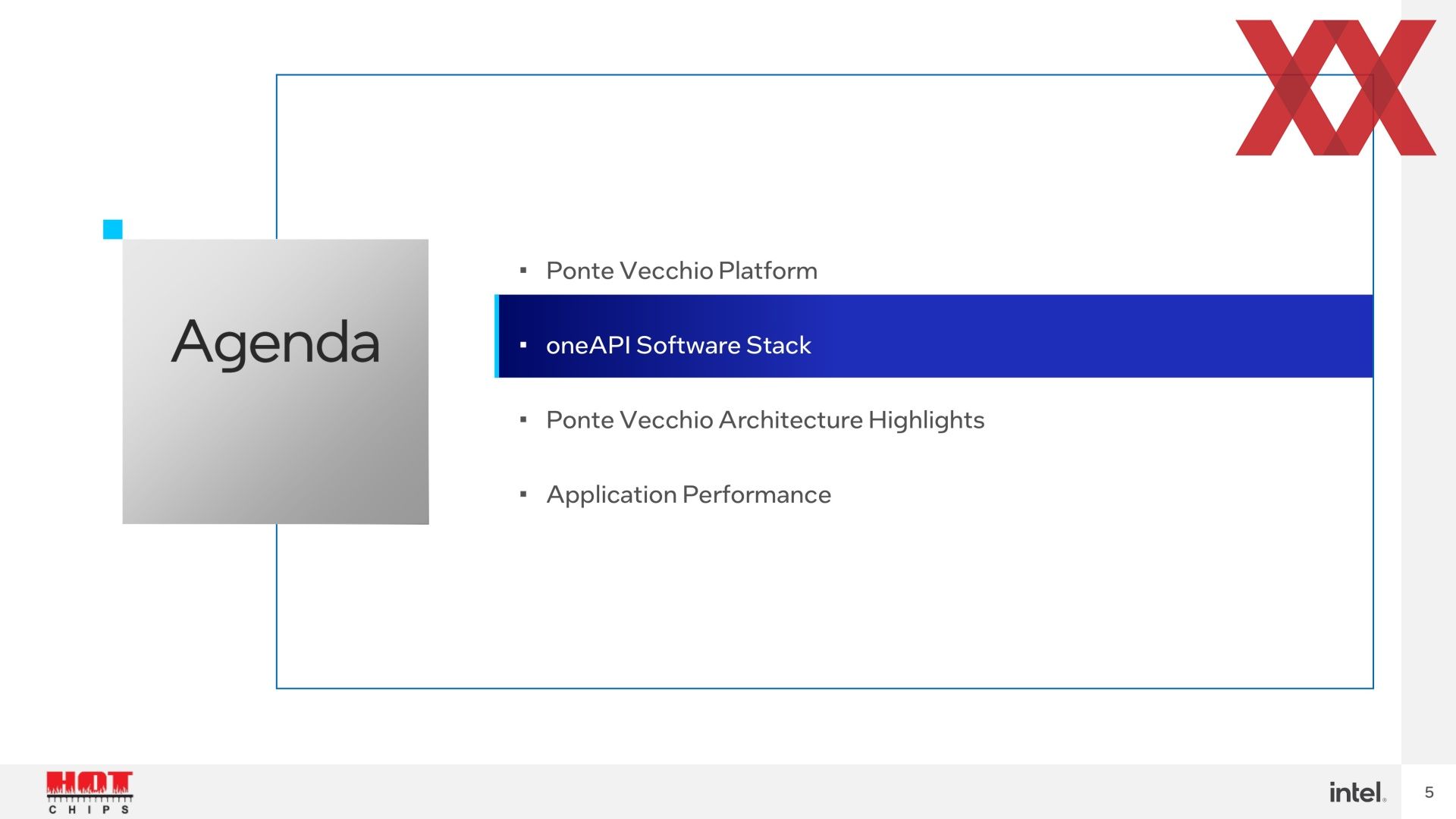The image size is (1456, 819).
Task: Select Ponte Vecchio Architecture Highlights item
Action: point(765,420)
